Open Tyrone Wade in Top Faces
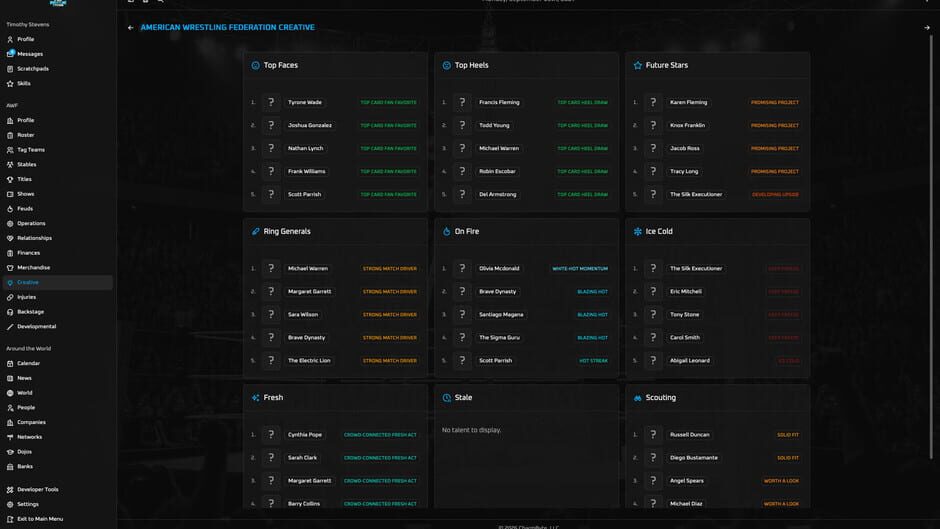Image resolution: width=940 pixels, height=529 pixels. [305, 103]
